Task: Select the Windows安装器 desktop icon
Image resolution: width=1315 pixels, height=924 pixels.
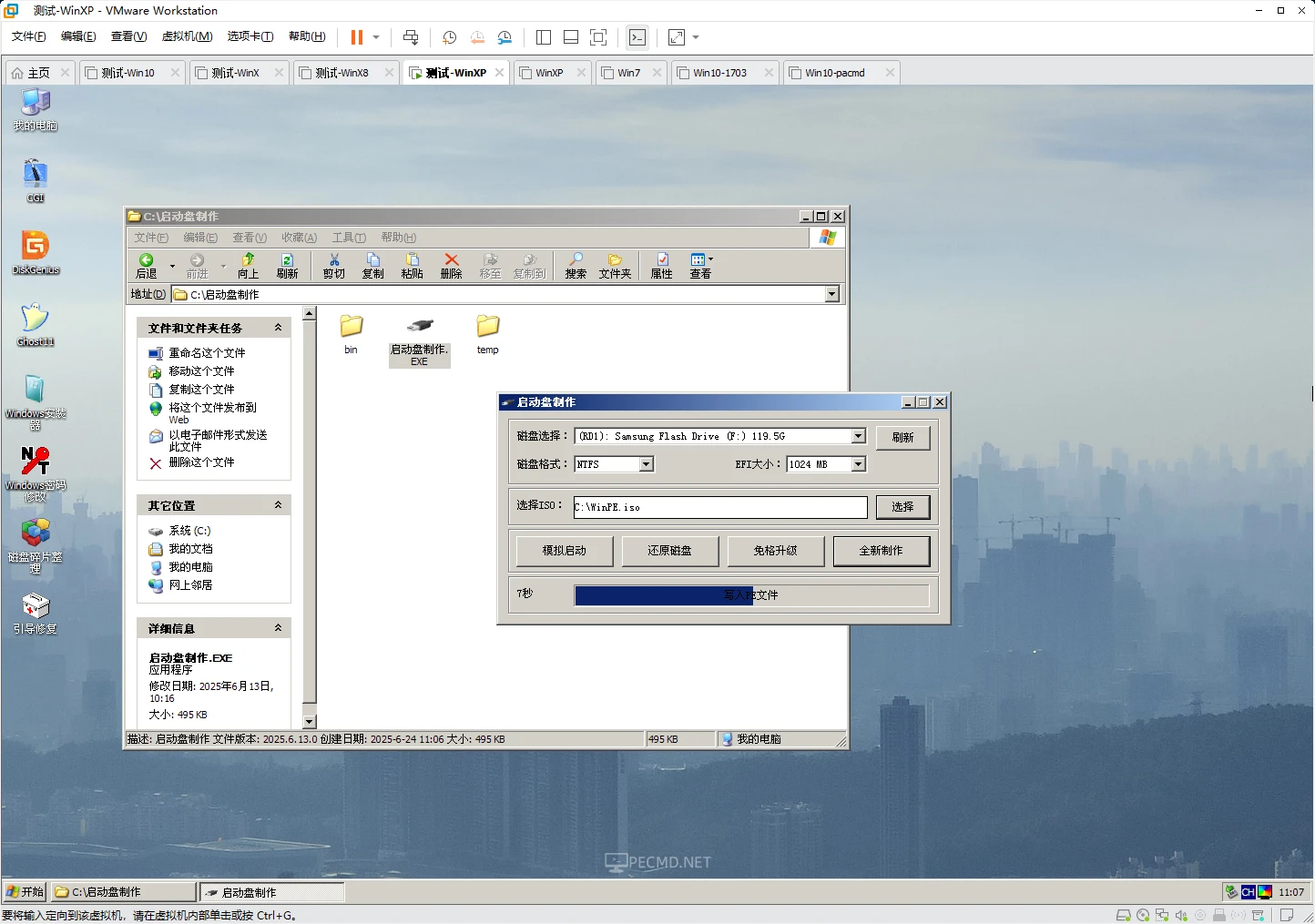Action: click(x=36, y=402)
